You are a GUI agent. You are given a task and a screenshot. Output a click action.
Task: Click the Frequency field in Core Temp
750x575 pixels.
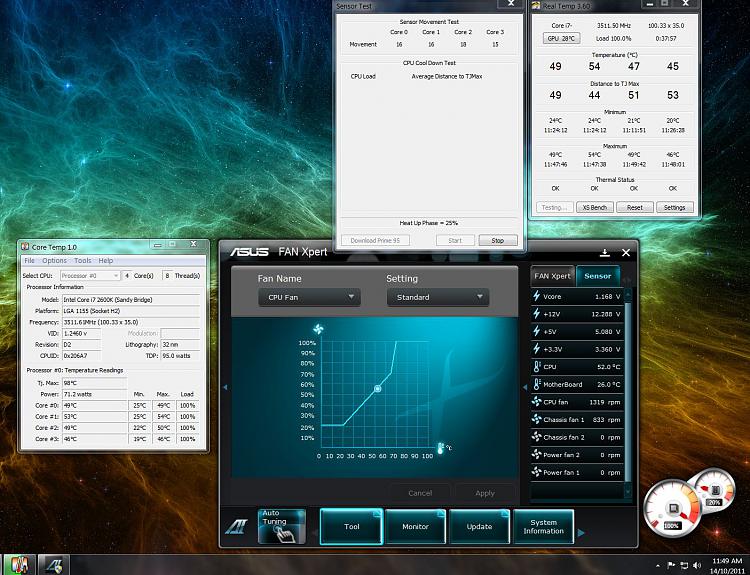(131, 322)
